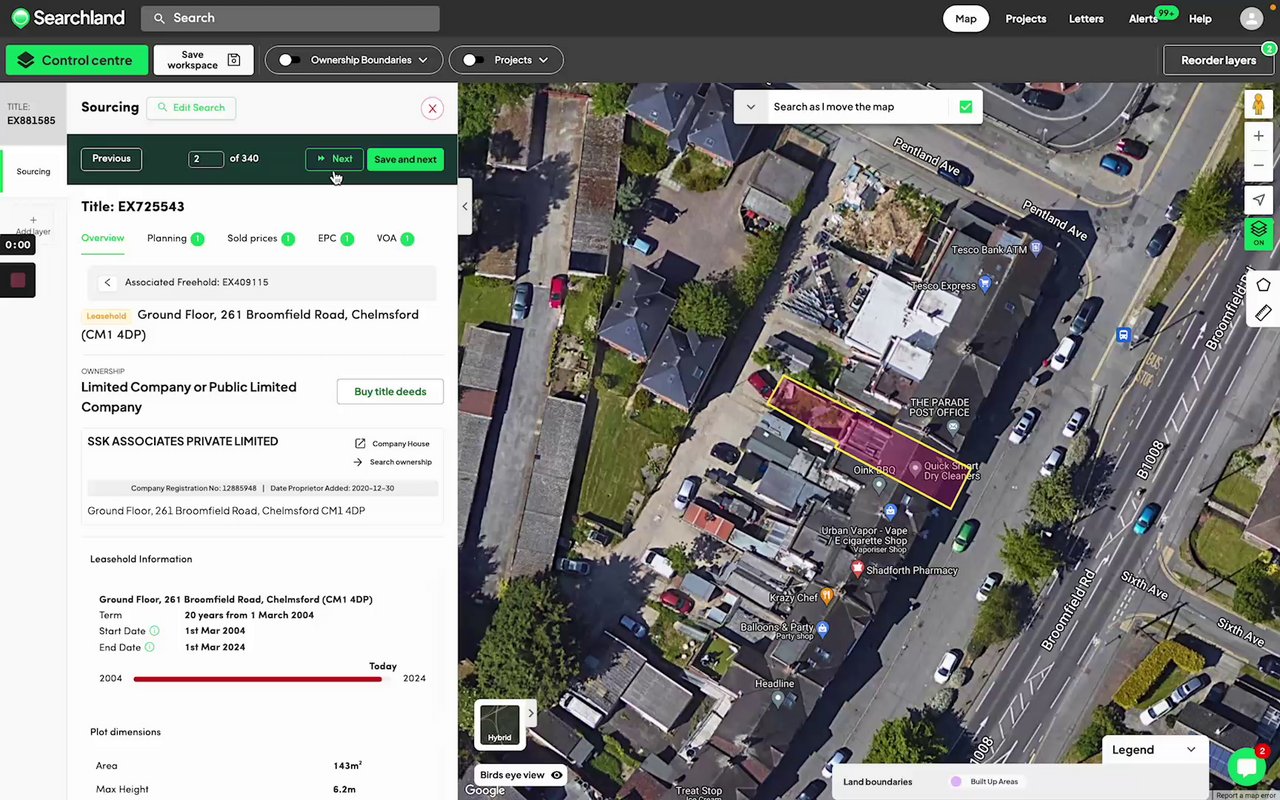Select the ruler measure tool
Viewport: 1280px width, 800px height.
tap(1263, 313)
